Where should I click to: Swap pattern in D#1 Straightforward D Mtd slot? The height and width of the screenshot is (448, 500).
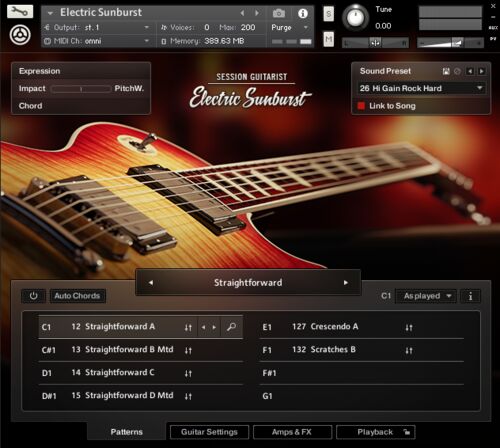point(188,396)
